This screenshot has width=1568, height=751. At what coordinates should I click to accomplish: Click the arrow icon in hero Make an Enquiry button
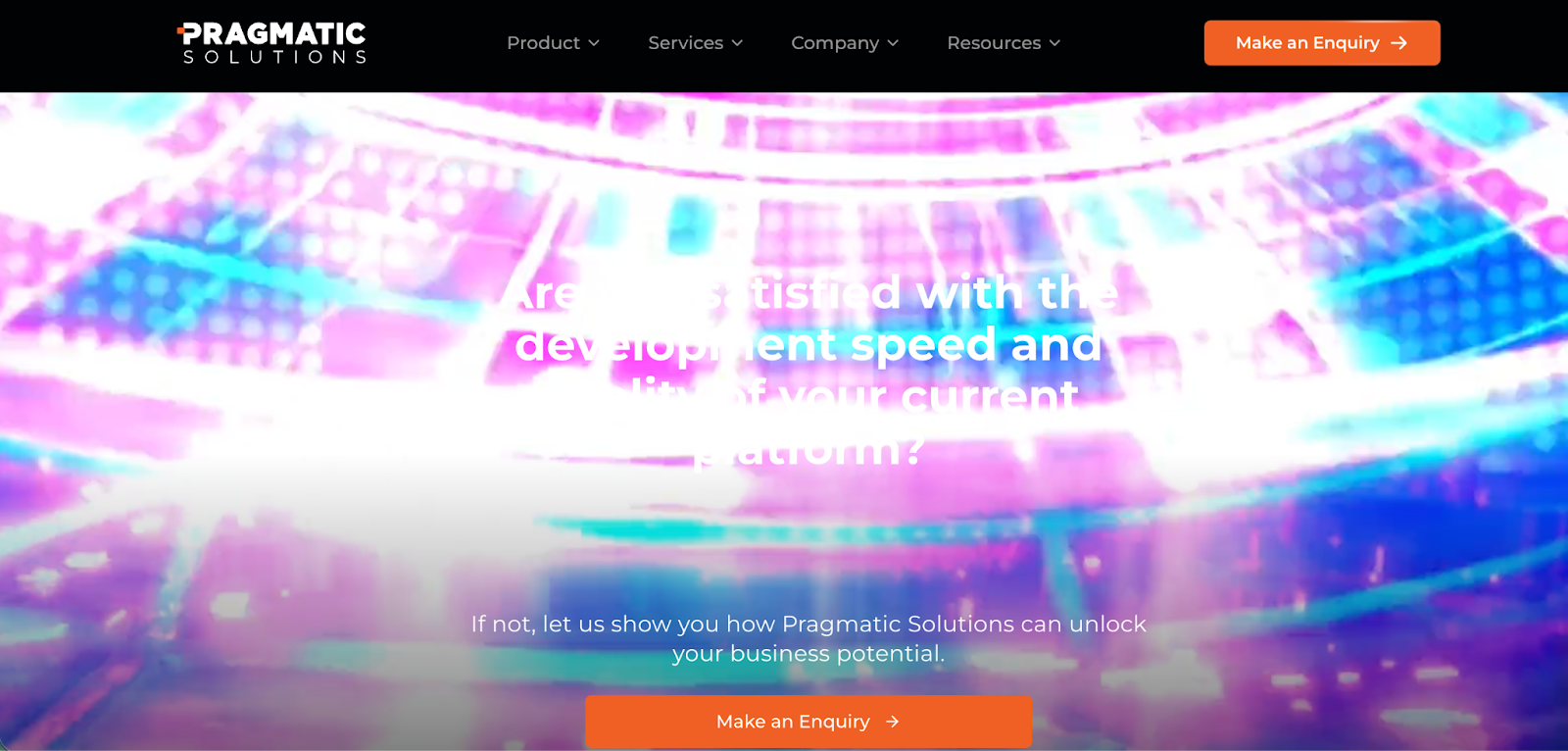tap(892, 722)
